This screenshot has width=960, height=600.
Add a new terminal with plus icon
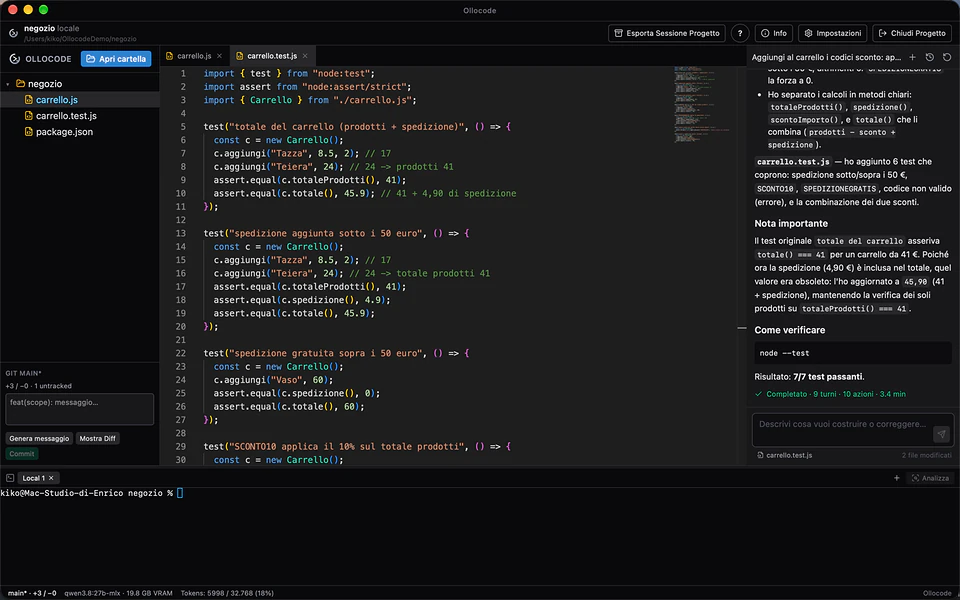(896, 478)
